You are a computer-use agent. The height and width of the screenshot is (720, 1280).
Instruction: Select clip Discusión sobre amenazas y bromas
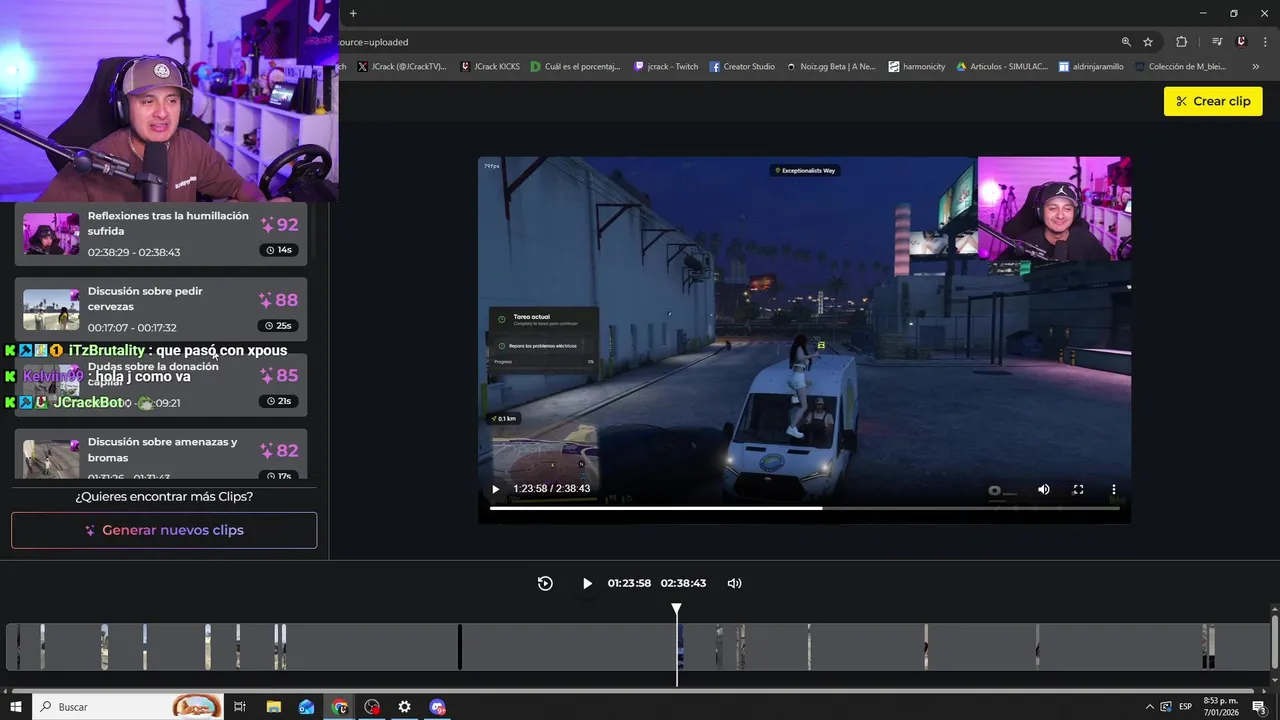click(161, 453)
